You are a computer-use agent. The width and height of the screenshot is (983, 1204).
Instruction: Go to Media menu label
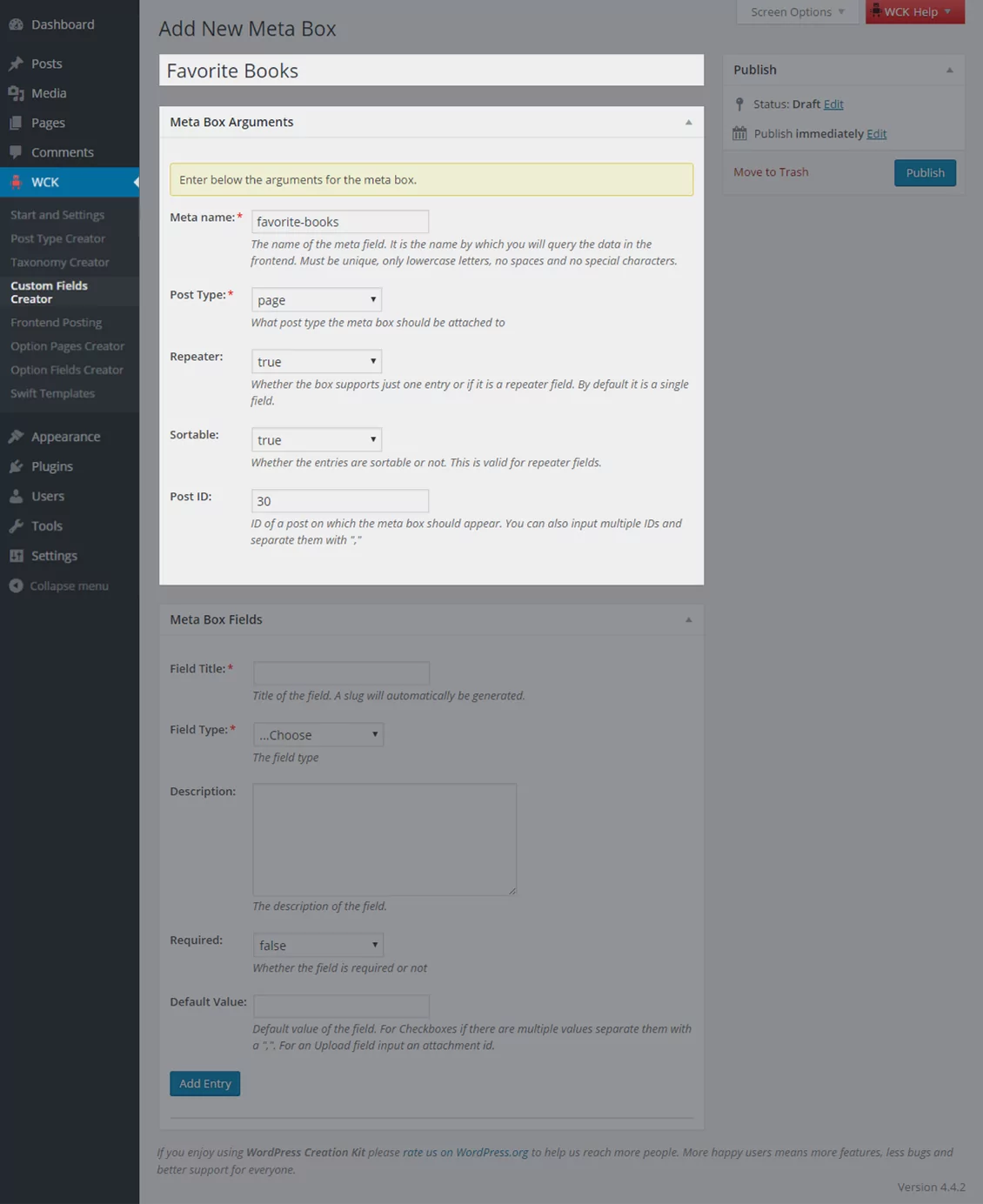pos(49,93)
